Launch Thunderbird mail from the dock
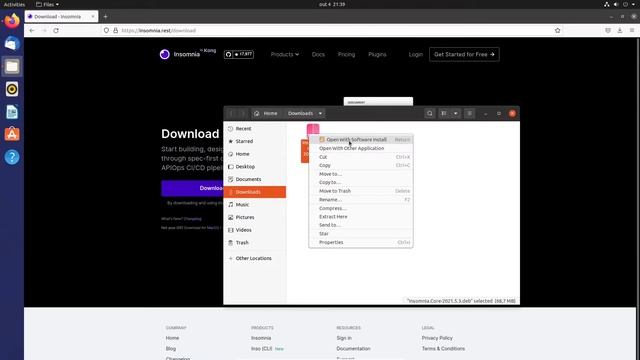 pos(12,43)
